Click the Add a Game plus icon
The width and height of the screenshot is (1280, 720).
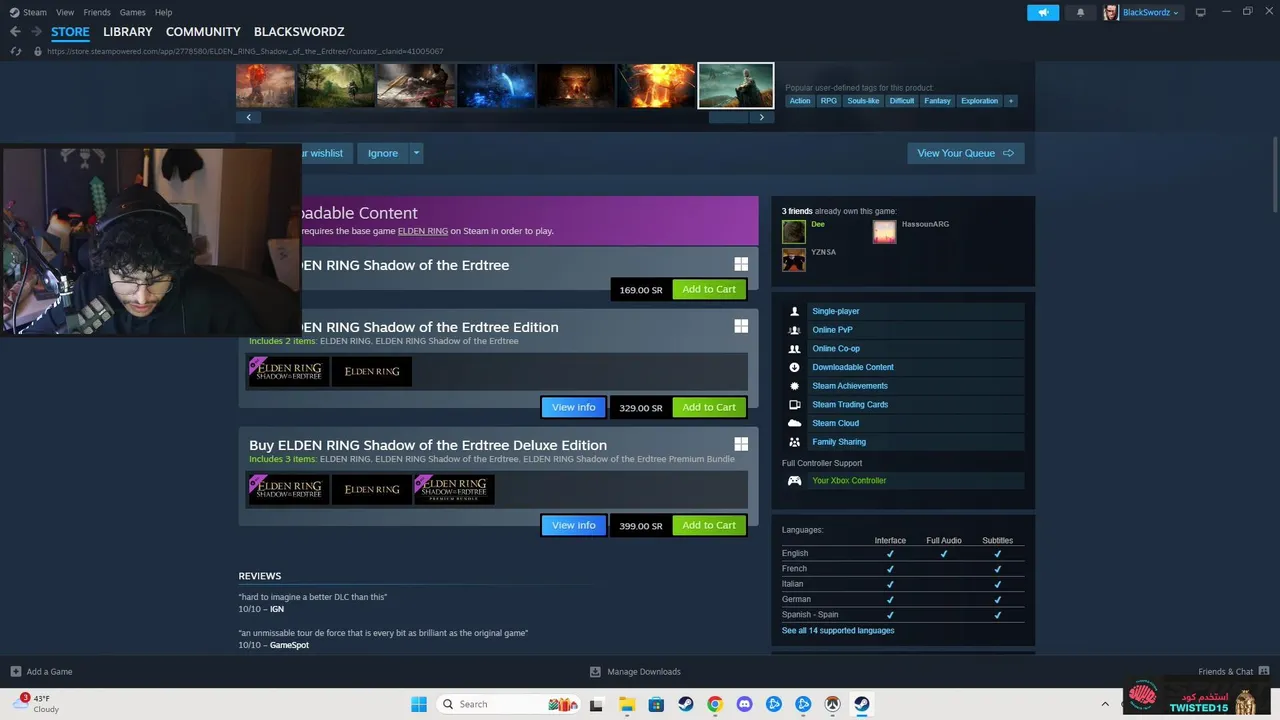pyautogui.click(x=15, y=672)
